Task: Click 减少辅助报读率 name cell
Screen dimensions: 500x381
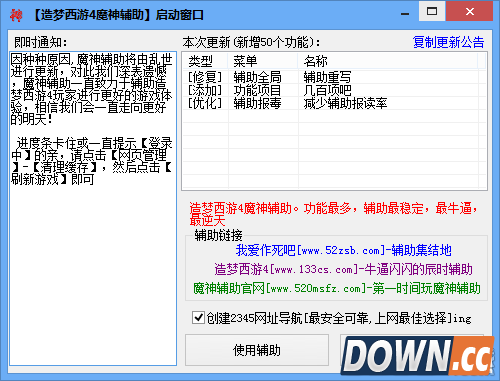Action: [345, 103]
